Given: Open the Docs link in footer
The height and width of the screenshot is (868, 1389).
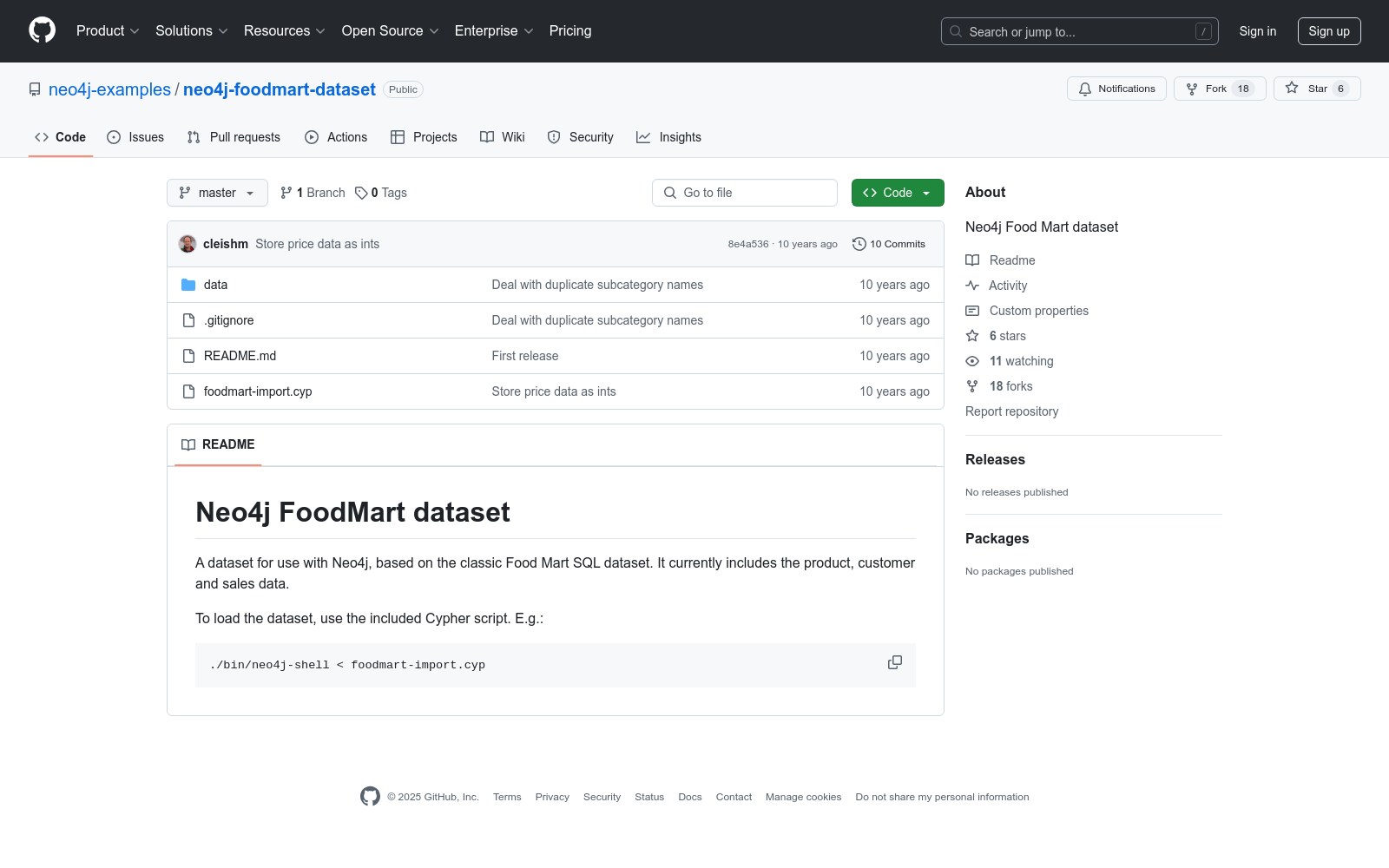Looking at the screenshot, I should point(690,797).
